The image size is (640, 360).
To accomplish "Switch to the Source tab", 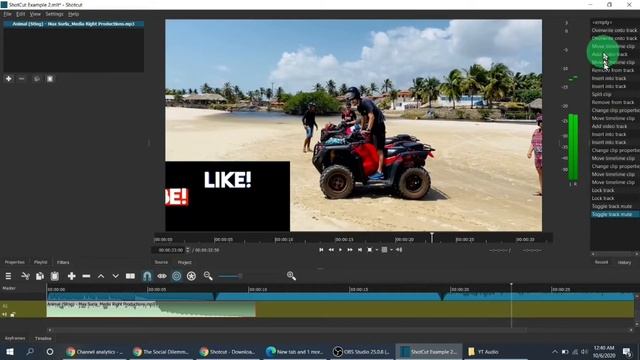I will pos(161,262).
